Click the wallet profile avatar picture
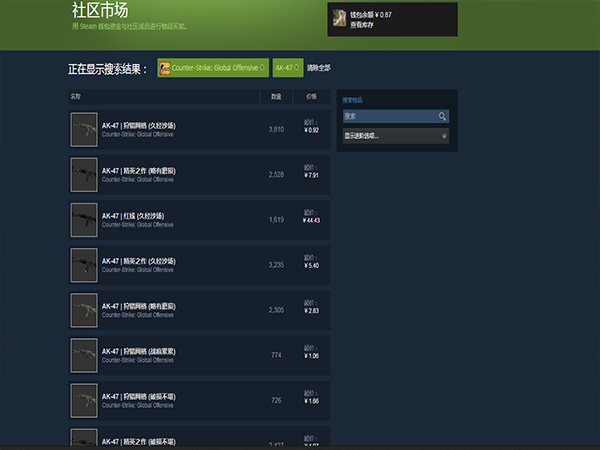This screenshot has width=600, height=450. (339, 18)
